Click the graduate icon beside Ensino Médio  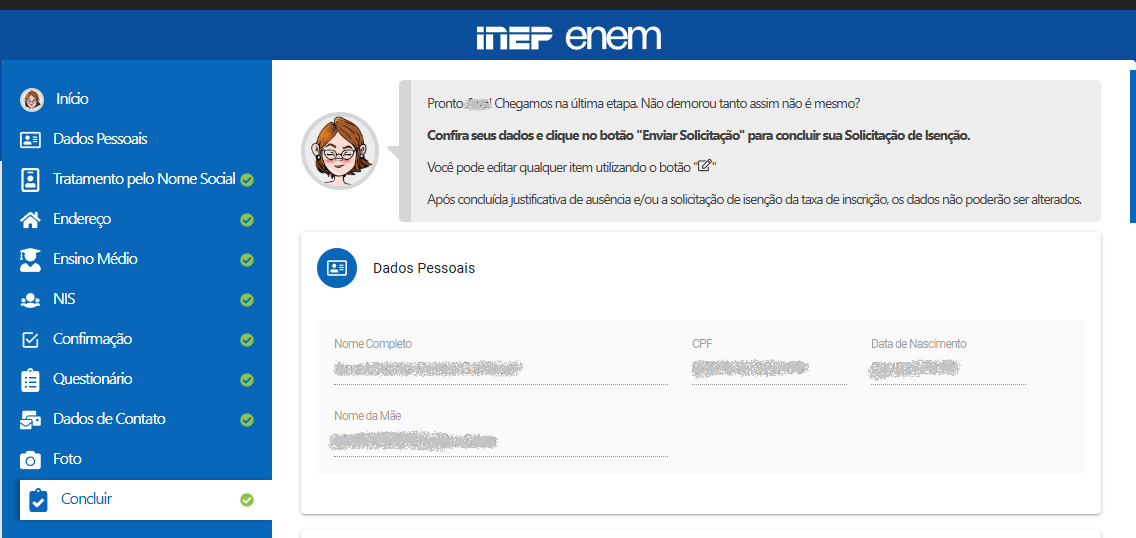point(31,259)
